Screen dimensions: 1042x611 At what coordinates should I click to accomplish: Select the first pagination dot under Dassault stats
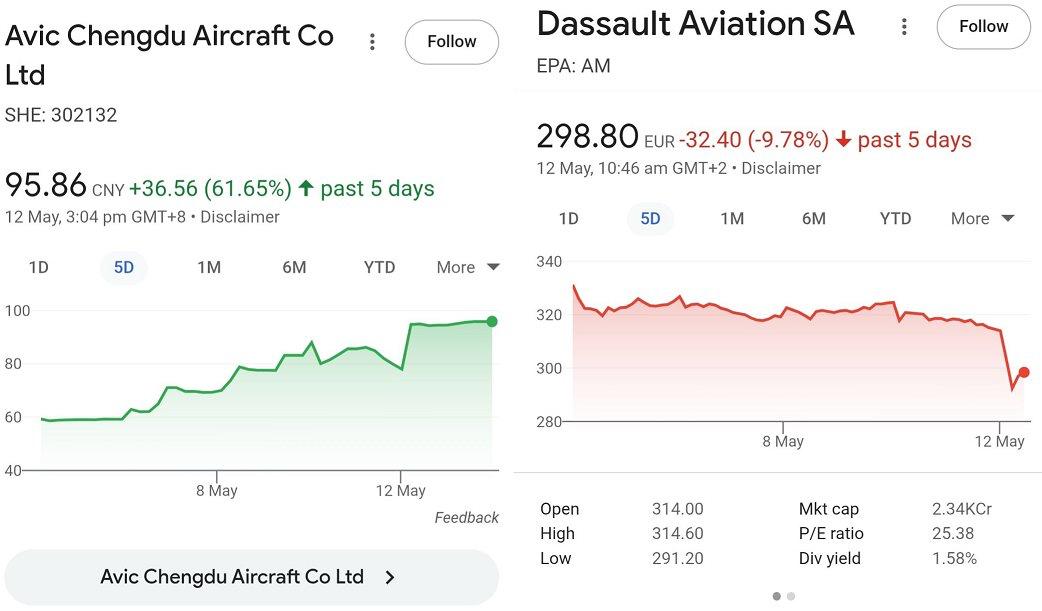777,594
